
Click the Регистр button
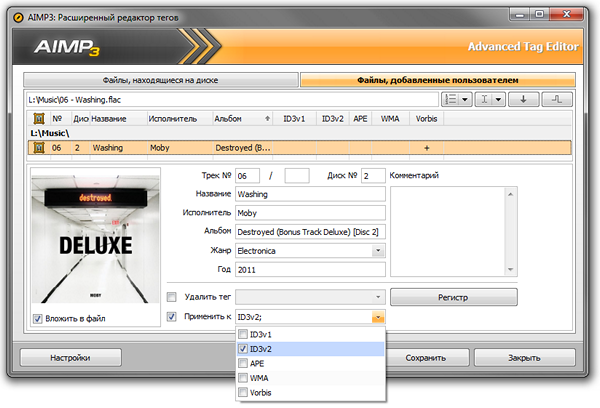pyautogui.click(x=453, y=297)
